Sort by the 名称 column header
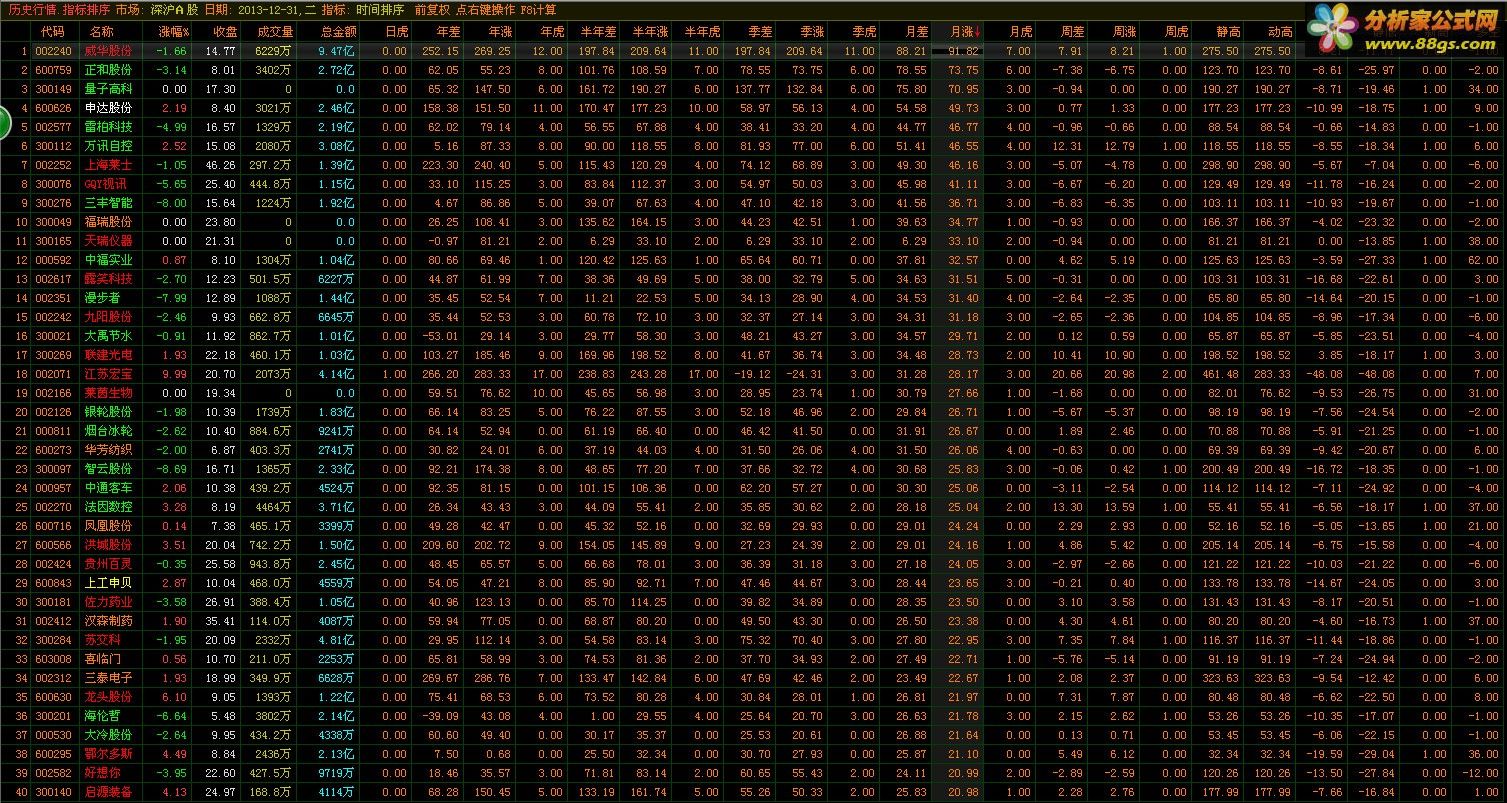 (102, 32)
